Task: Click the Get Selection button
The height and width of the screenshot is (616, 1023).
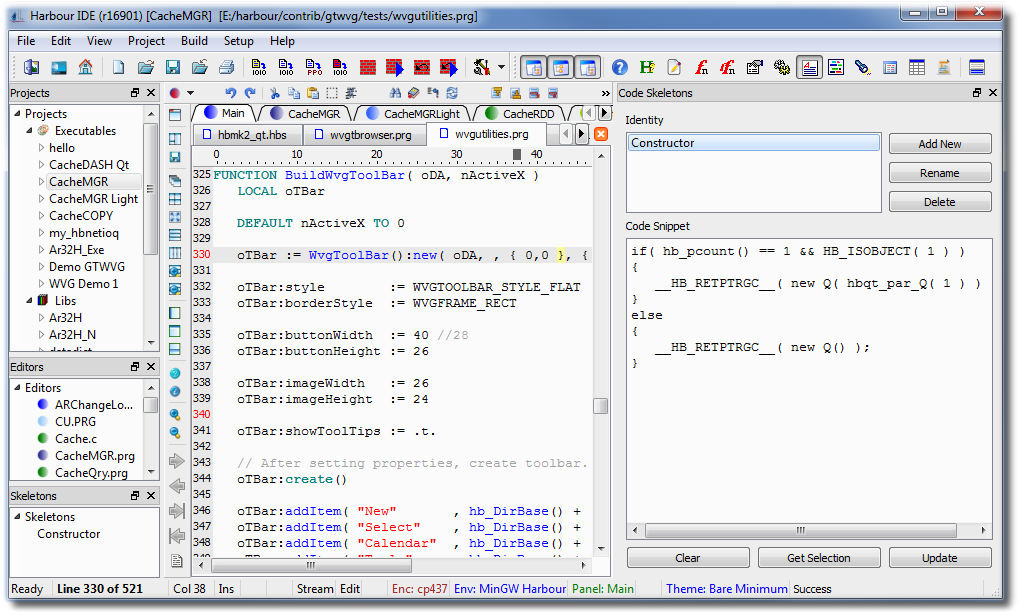Action: click(x=818, y=558)
